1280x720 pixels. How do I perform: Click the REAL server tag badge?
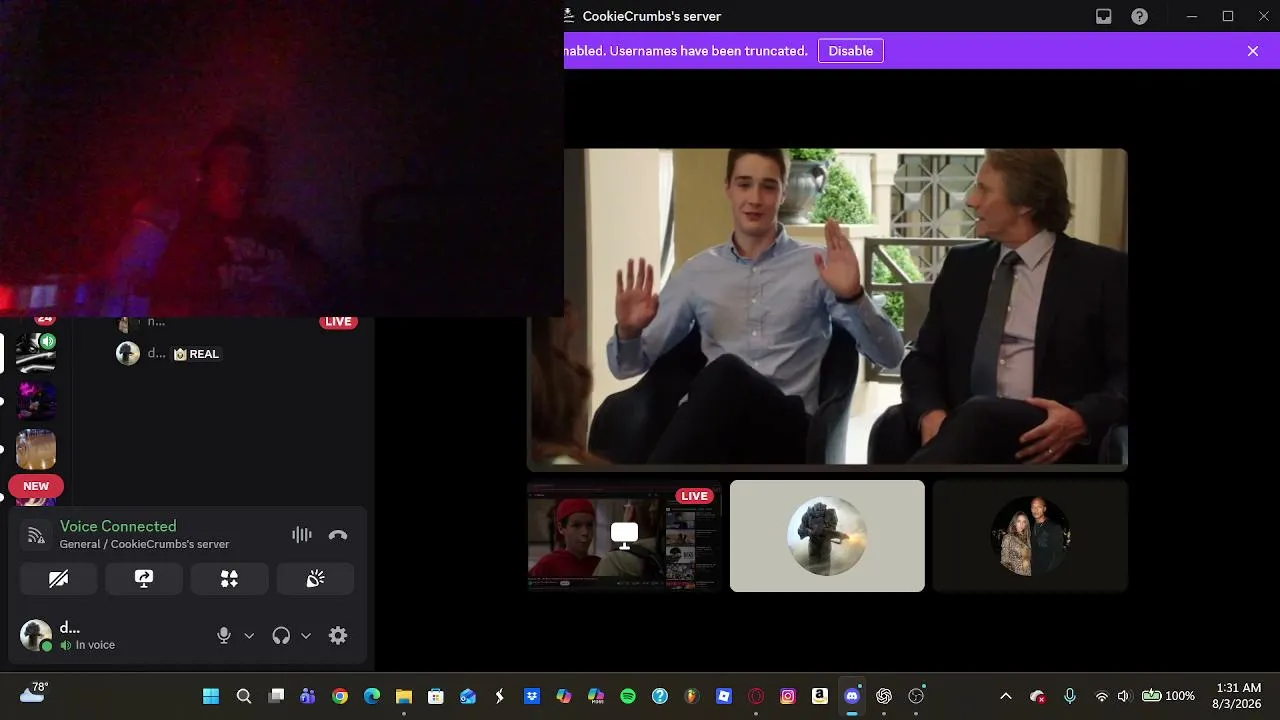196,354
